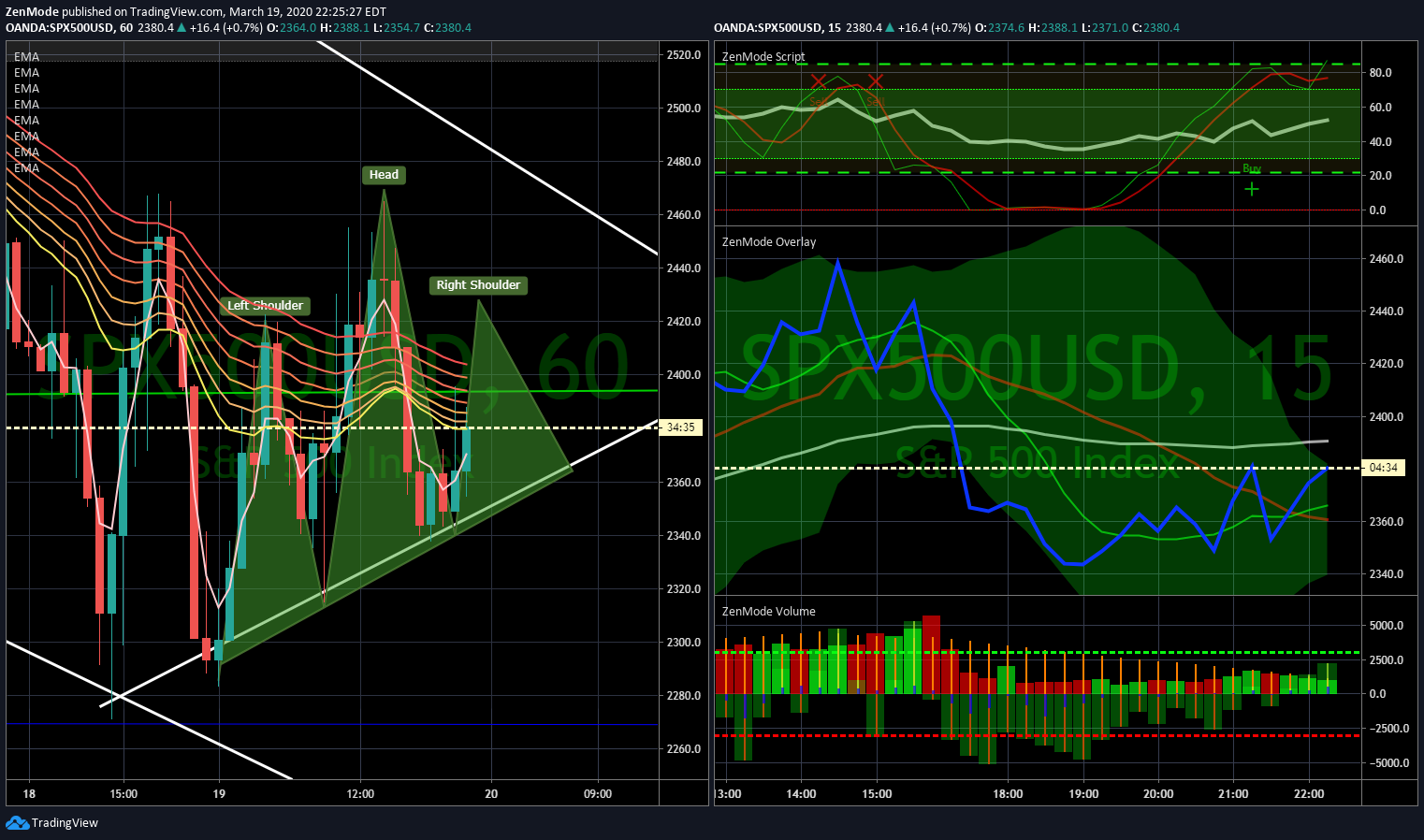
Task: Click the 40.0 oscillator scale label
Action: click(x=1380, y=142)
